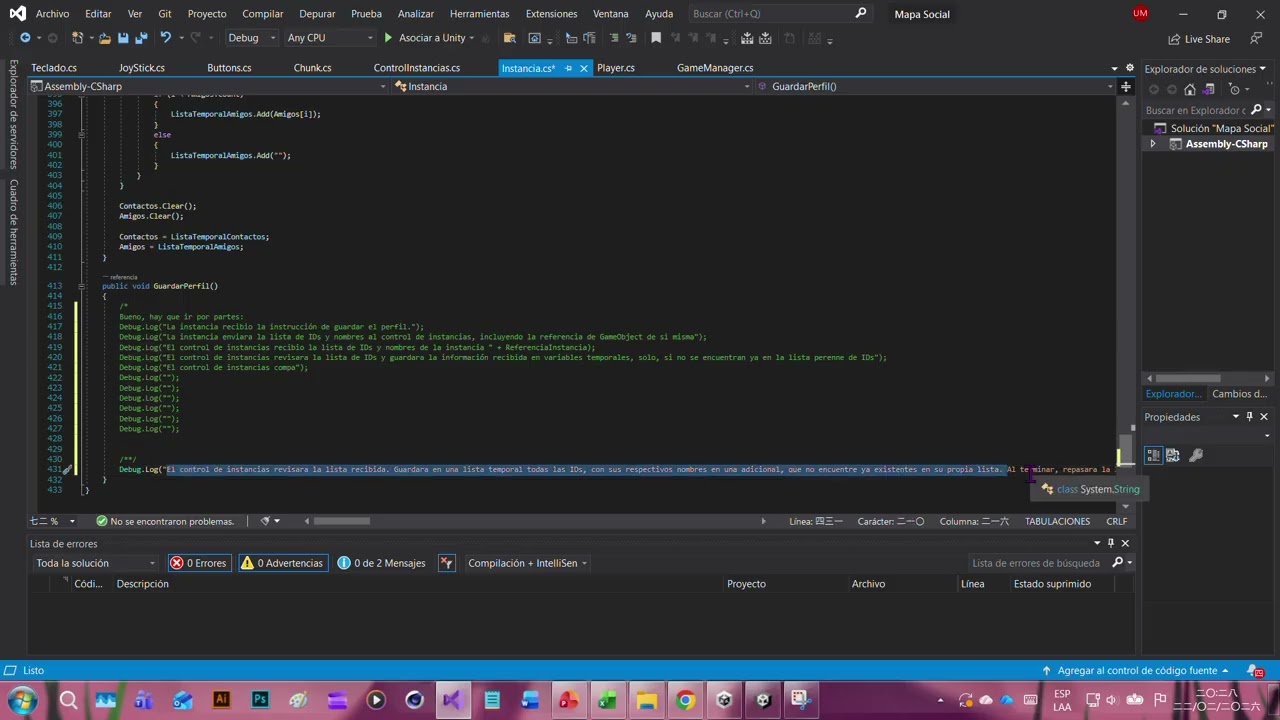This screenshot has width=1280, height=720.
Task: Click the Save file toolbar icon
Action: (x=123, y=38)
